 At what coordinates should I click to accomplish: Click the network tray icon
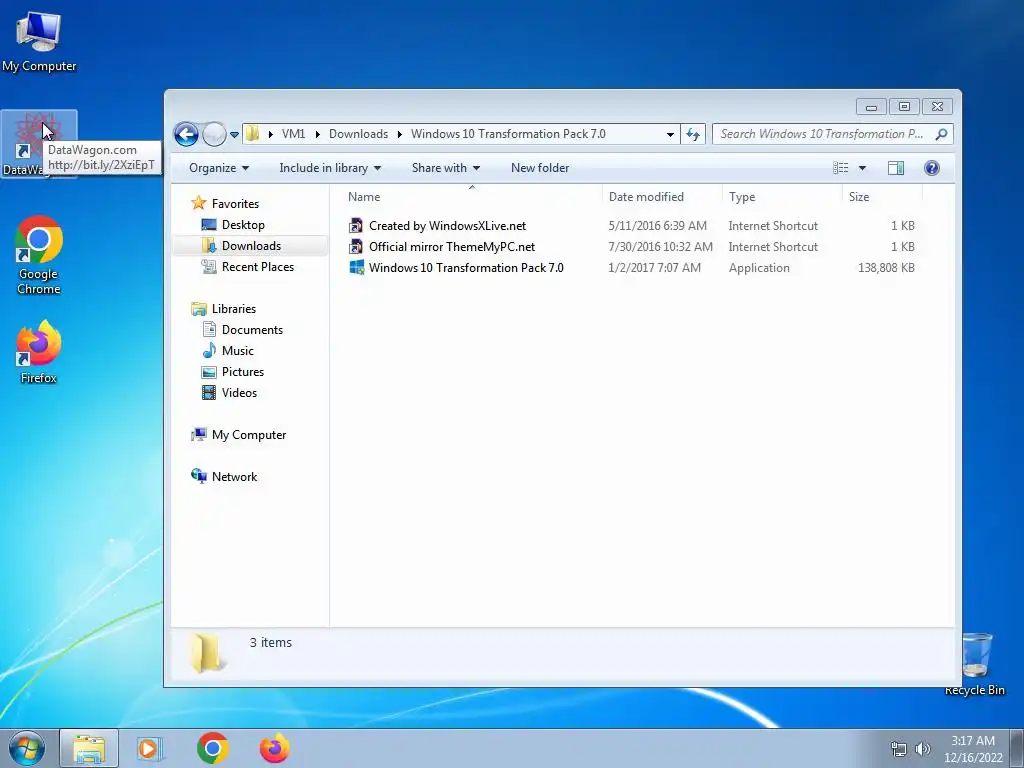899,749
